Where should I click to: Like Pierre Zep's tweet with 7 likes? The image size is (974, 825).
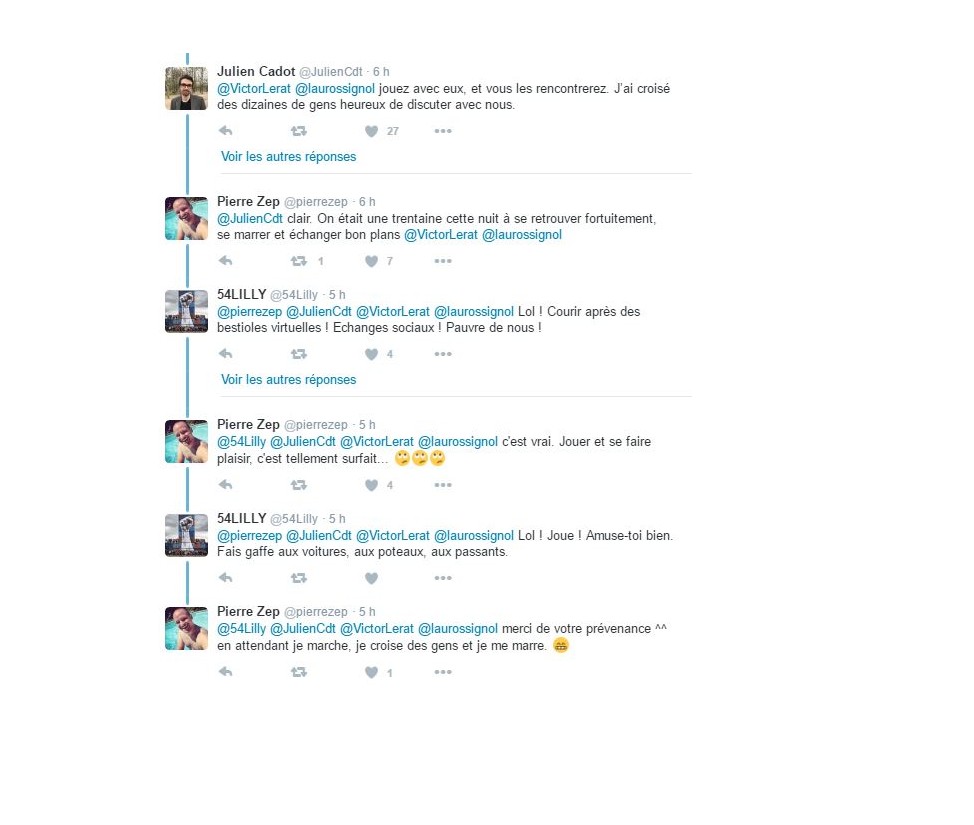coord(371,261)
